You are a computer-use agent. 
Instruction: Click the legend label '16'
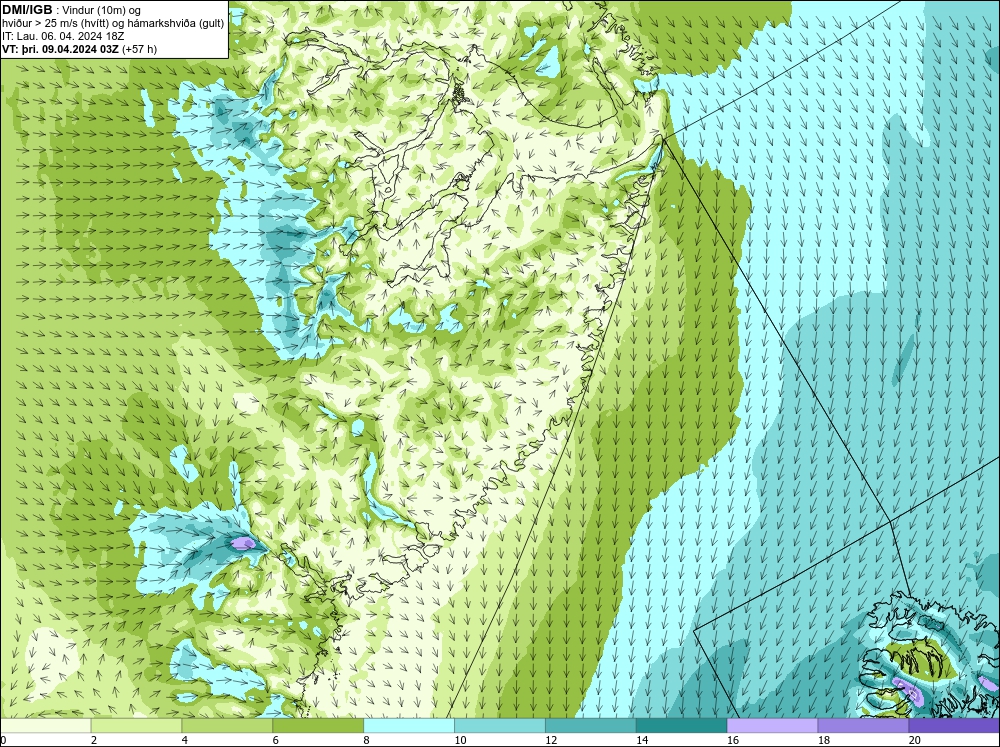pyautogui.click(x=733, y=740)
